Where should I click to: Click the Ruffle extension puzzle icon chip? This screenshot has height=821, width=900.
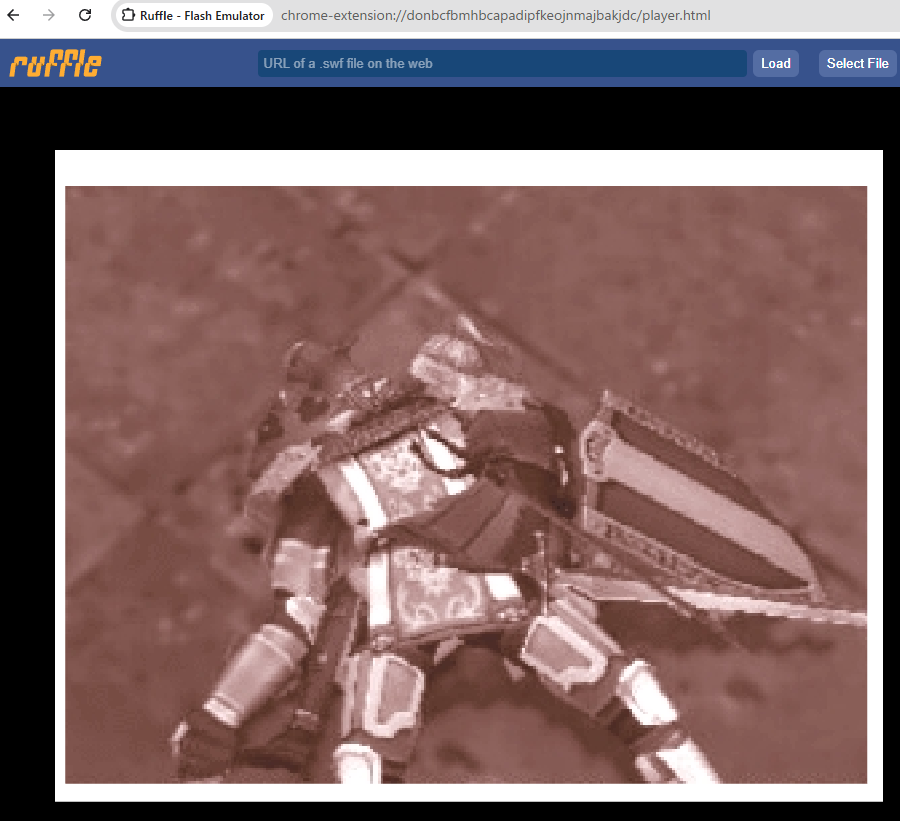193,16
